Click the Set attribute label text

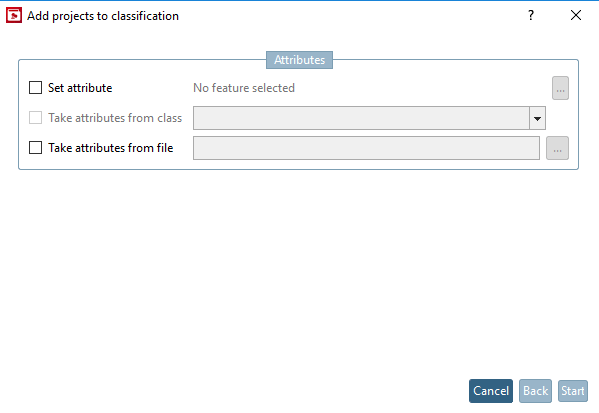pyautogui.click(x=80, y=88)
